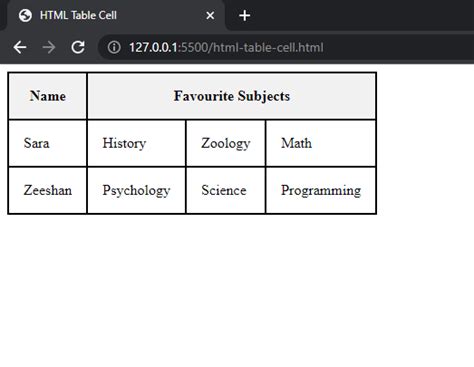Select the Zeeshan table cell
The height and width of the screenshot is (367, 474).
coord(47,190)
